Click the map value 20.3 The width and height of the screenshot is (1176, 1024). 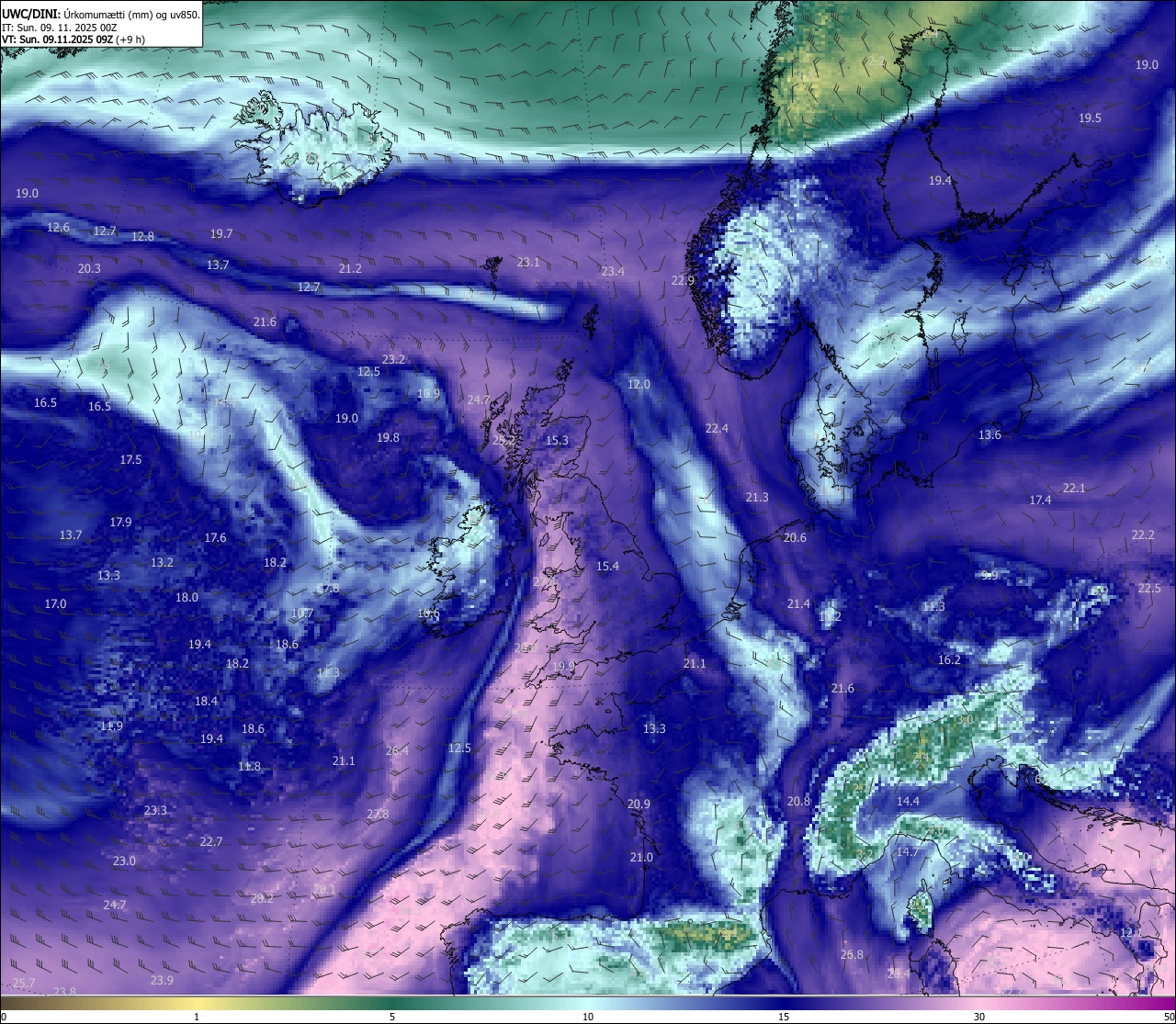click(89, 269)
